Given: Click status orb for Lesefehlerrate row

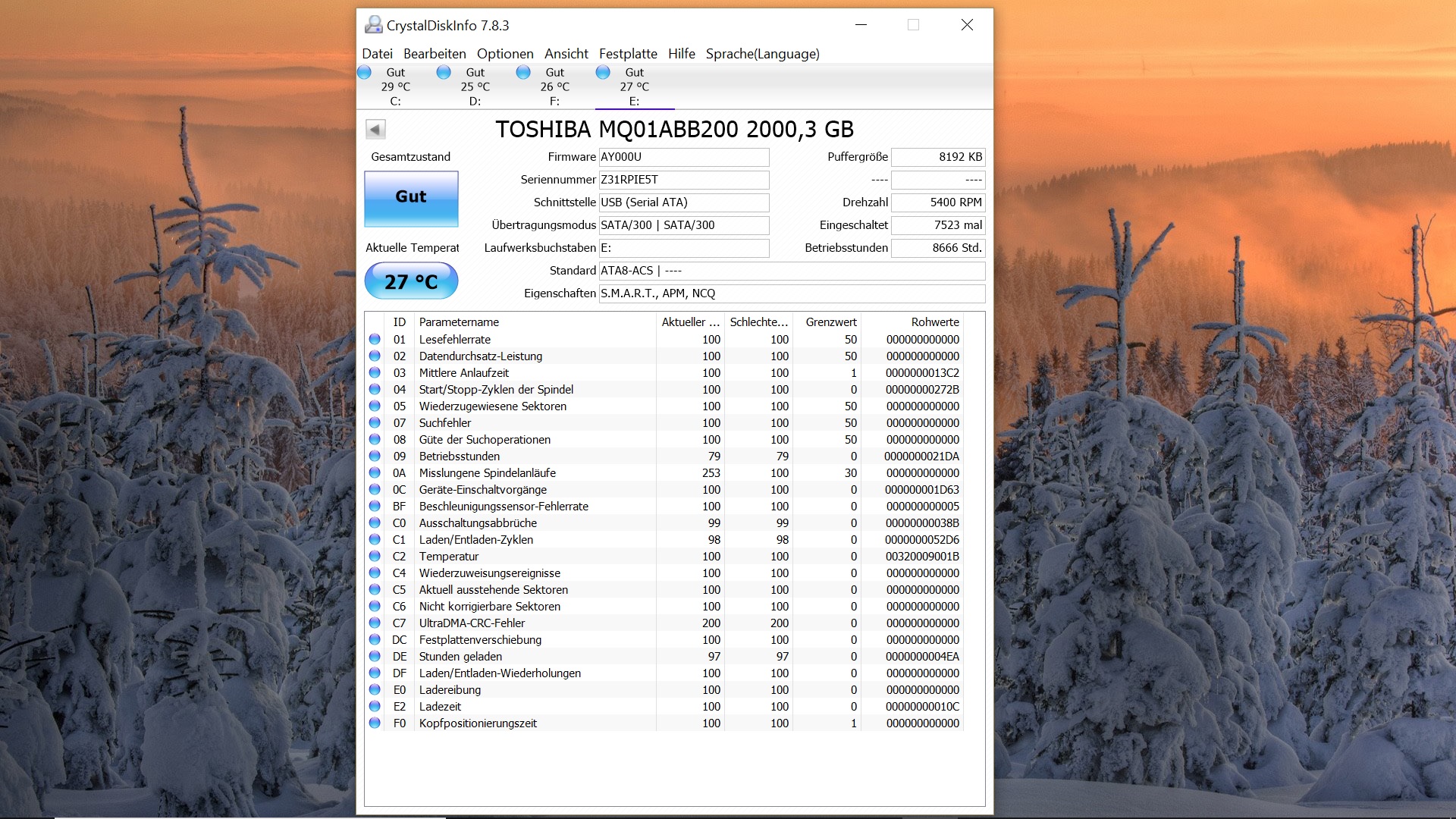Looking at the screenshot, I should coord(375,339).
